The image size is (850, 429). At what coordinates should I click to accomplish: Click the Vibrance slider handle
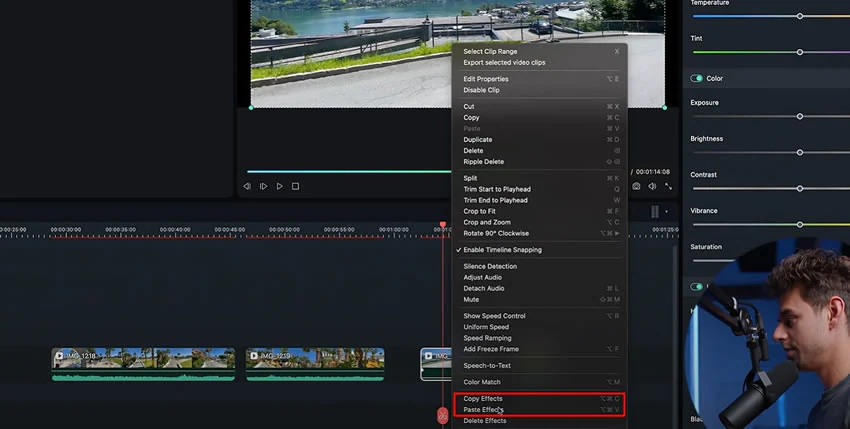tap(800, 225)
